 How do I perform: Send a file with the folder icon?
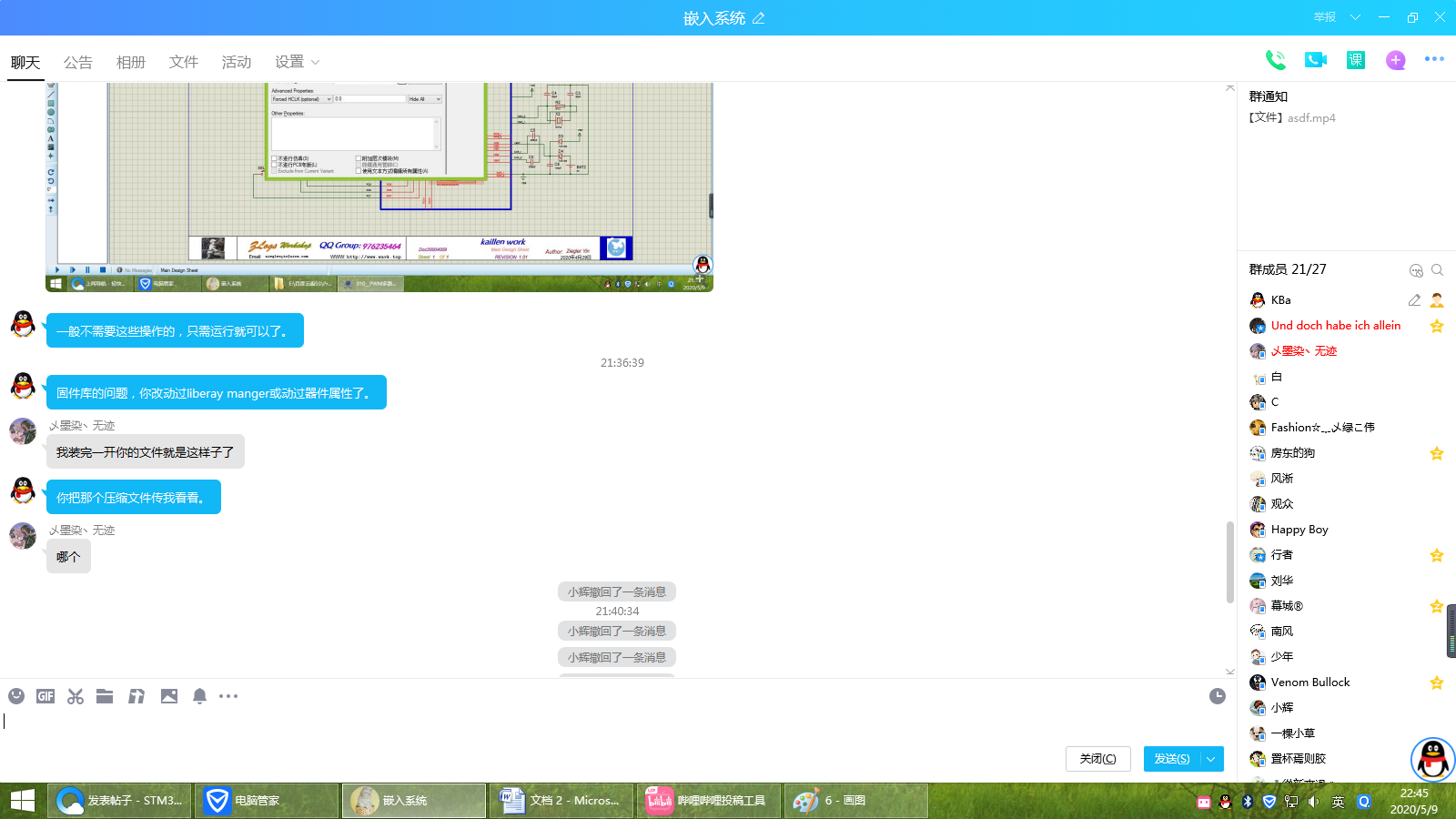pyautogui.click(x=105, y=696)
